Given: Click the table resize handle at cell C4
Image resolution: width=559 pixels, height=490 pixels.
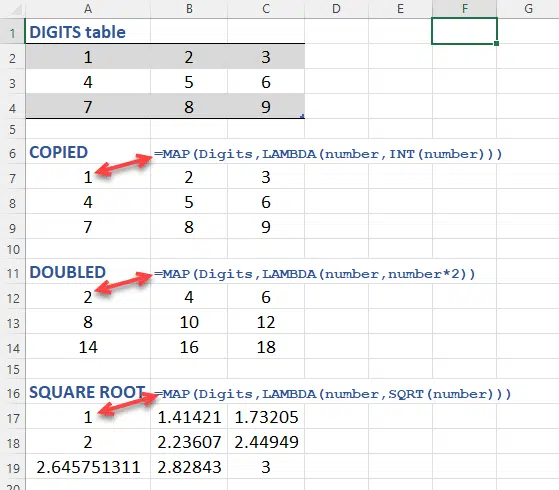Looking at the screenshot, I should (x=302, y=116).
